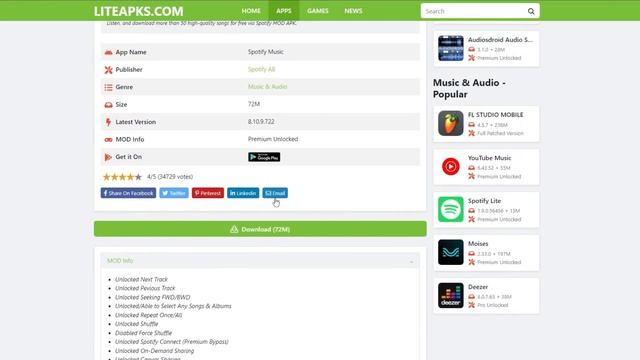Image resolution: width=640 pixels, height=360 pixels.
Task: Share via Pinterest button
Action: tap(208, 193)
